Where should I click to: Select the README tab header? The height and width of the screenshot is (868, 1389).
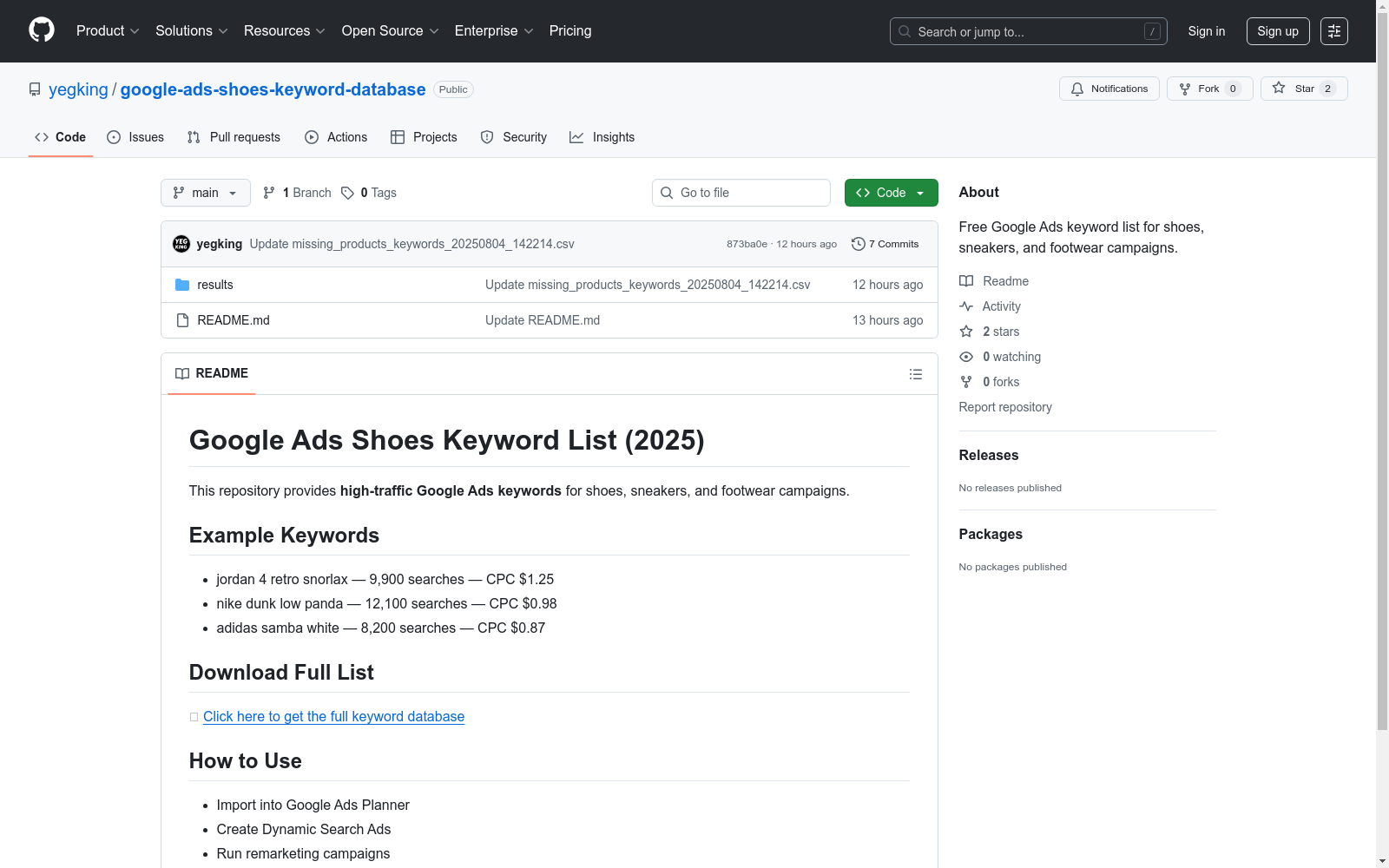click(212, 373)
